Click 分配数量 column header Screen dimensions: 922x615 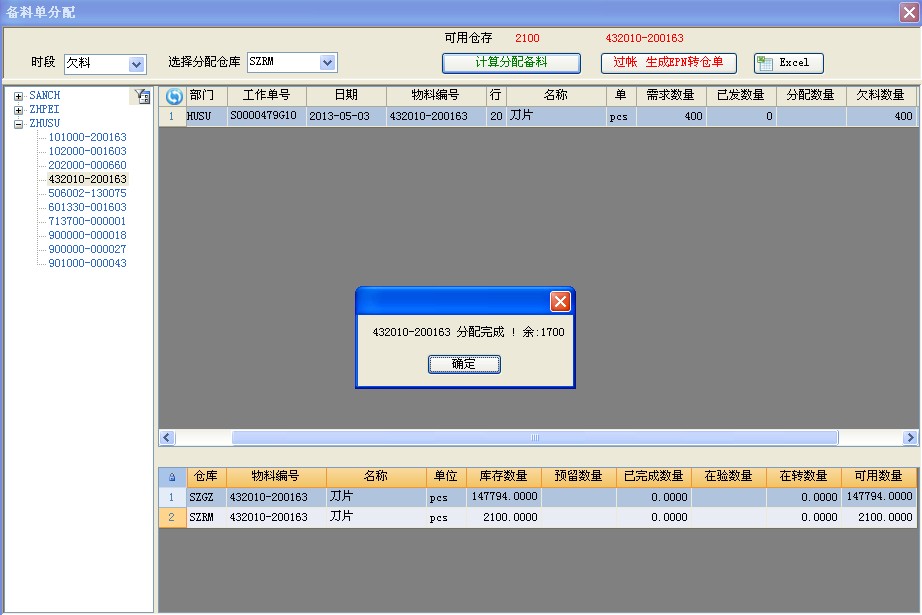[x=810, y=95]
